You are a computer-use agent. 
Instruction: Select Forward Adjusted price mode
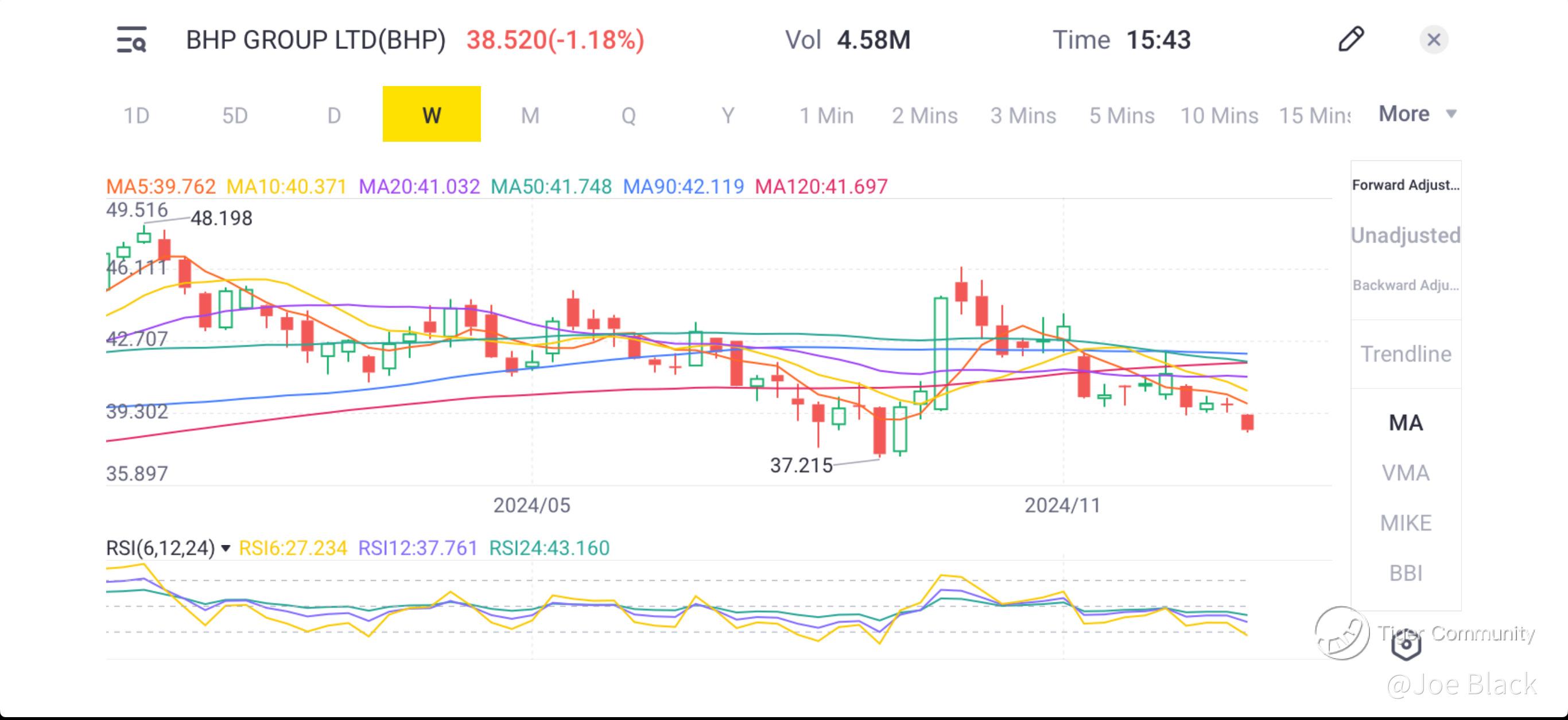(1406, 185)
